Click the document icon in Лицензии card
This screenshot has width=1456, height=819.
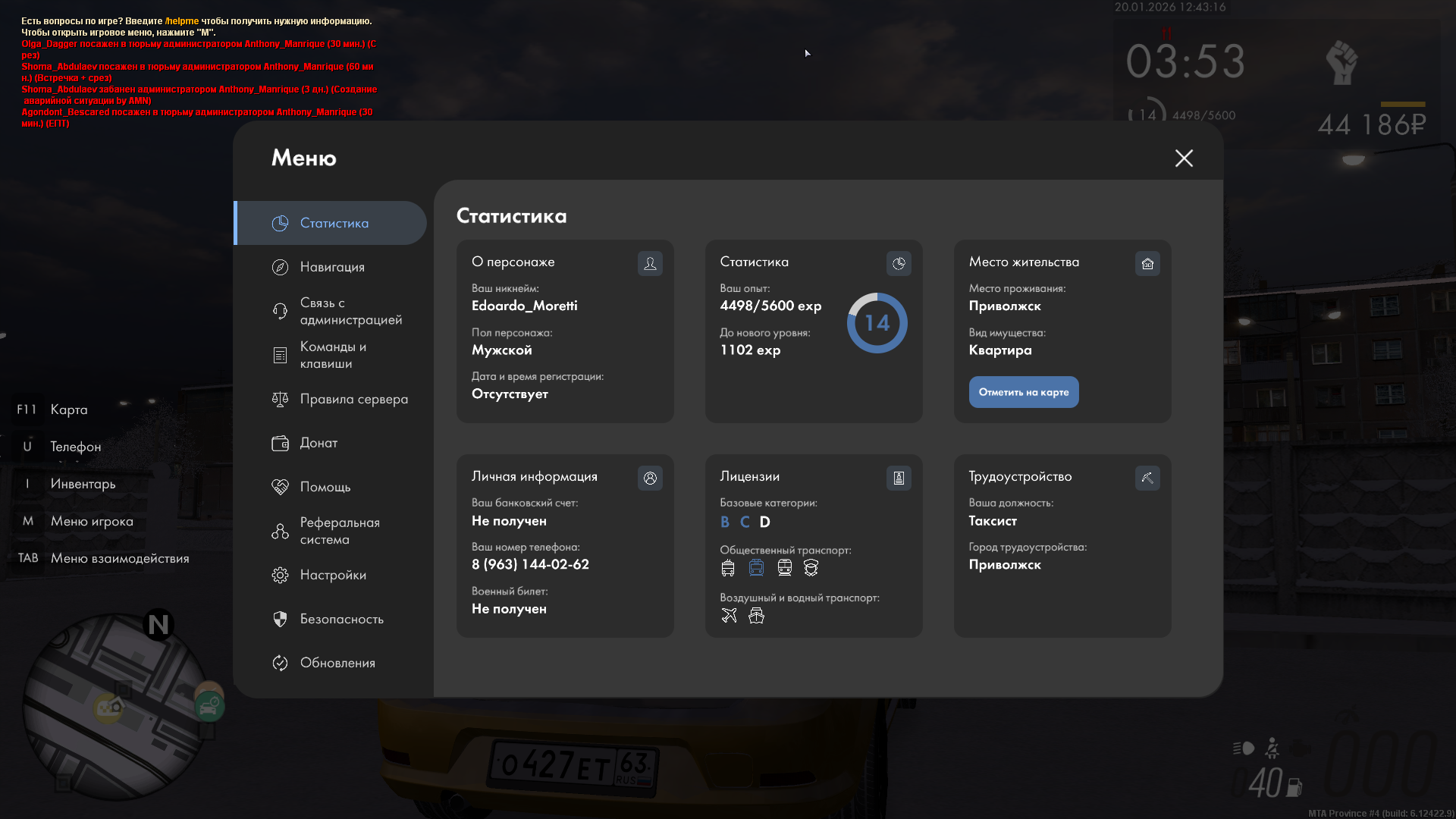(x=899, y=478)
